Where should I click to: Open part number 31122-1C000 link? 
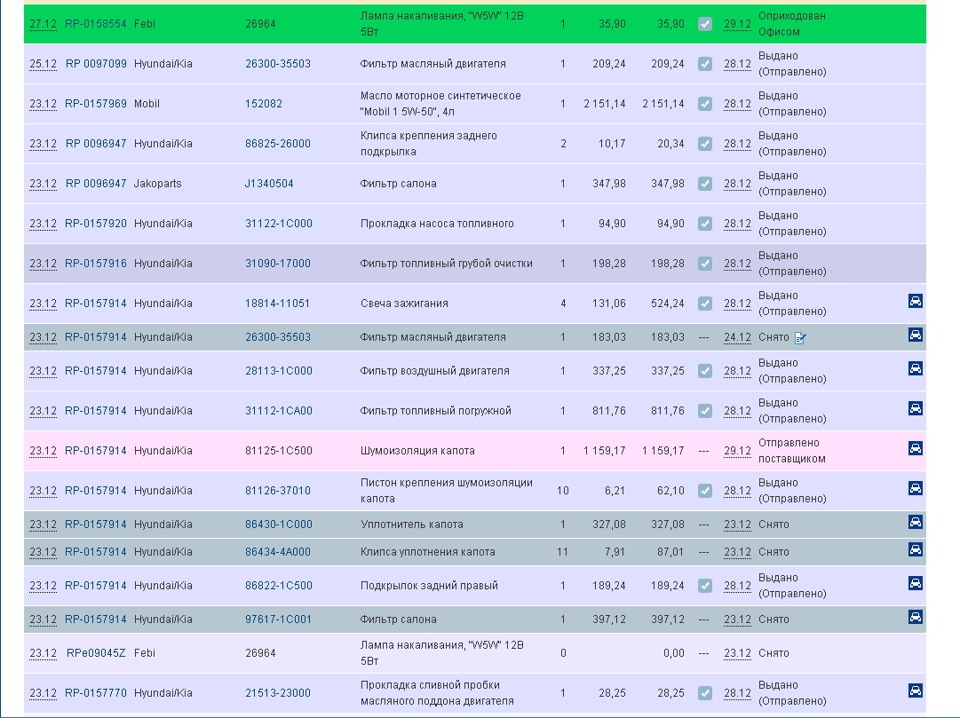278,224
